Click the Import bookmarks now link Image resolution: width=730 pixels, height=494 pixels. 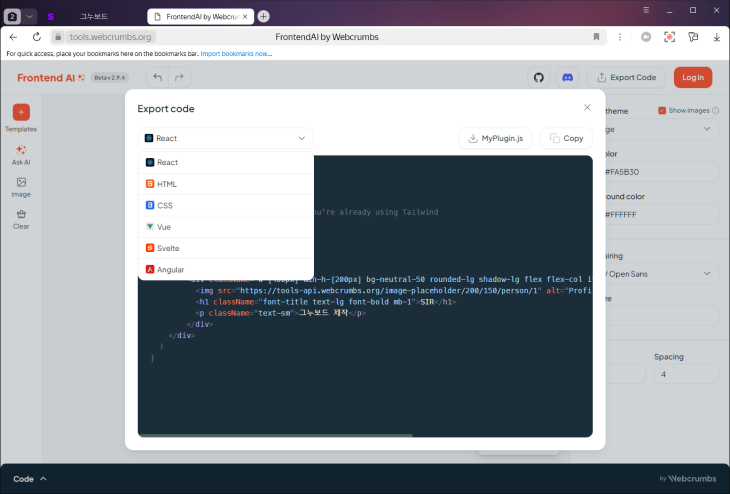pyautogui.click(x=236, y=54)
